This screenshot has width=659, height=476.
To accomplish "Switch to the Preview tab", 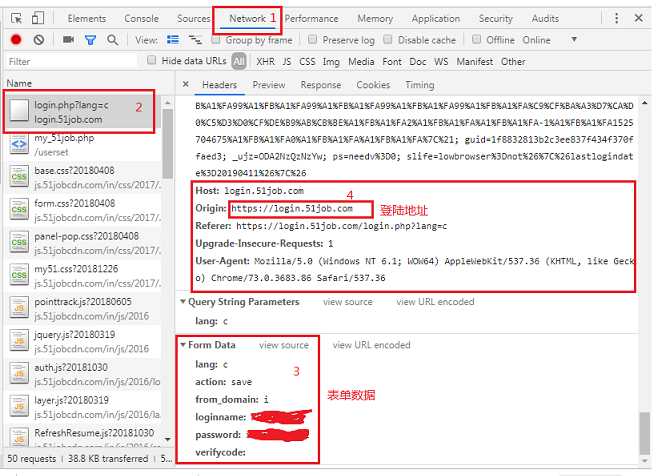I will 269,84.
